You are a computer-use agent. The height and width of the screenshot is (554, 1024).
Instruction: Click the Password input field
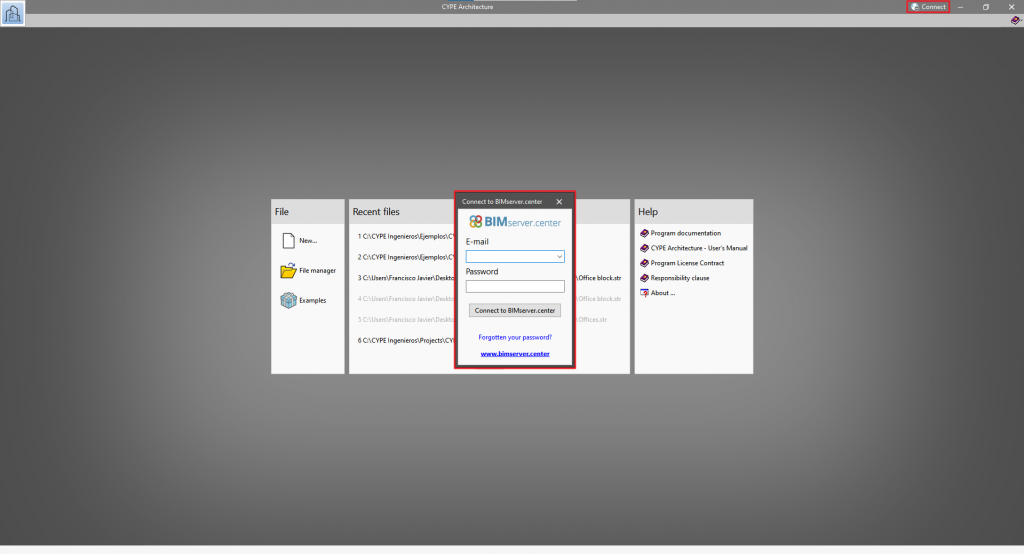pos(515,286)
